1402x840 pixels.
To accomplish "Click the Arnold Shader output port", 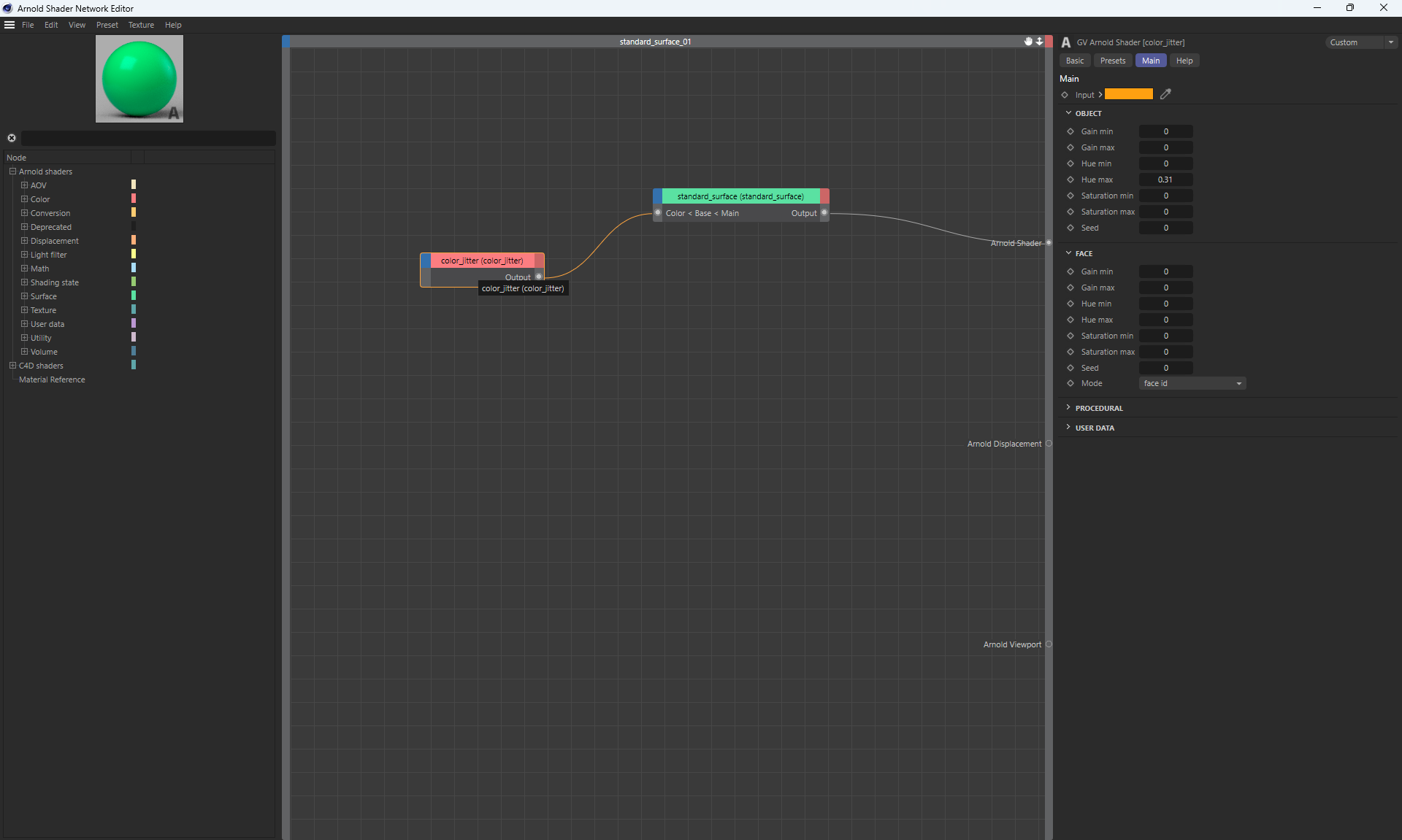I will point(1049,243).
